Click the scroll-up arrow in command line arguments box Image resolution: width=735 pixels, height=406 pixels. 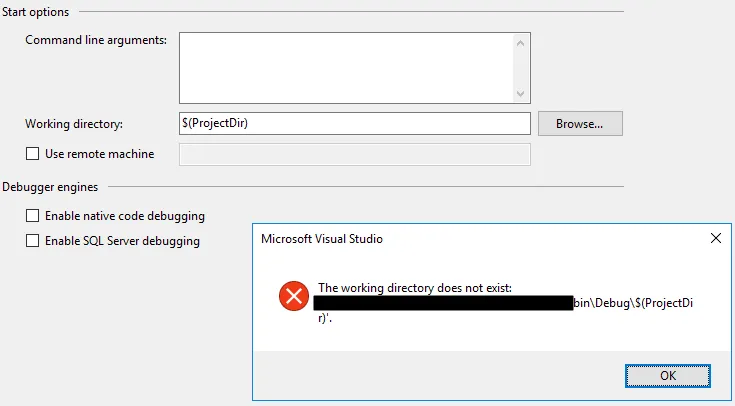[x=520, y=43]
